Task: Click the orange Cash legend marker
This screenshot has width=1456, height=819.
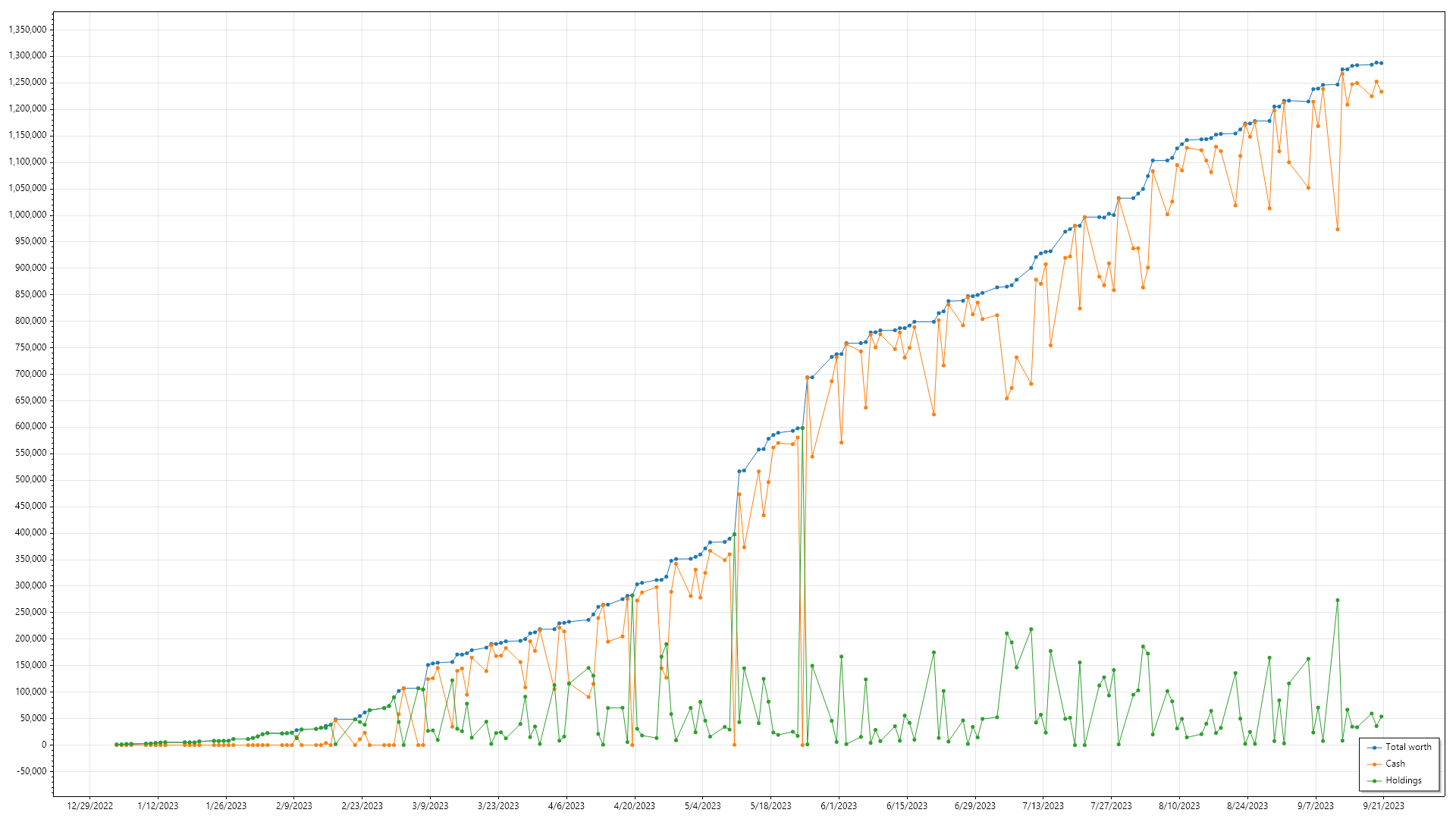Action: click(x=1374, y=764)
